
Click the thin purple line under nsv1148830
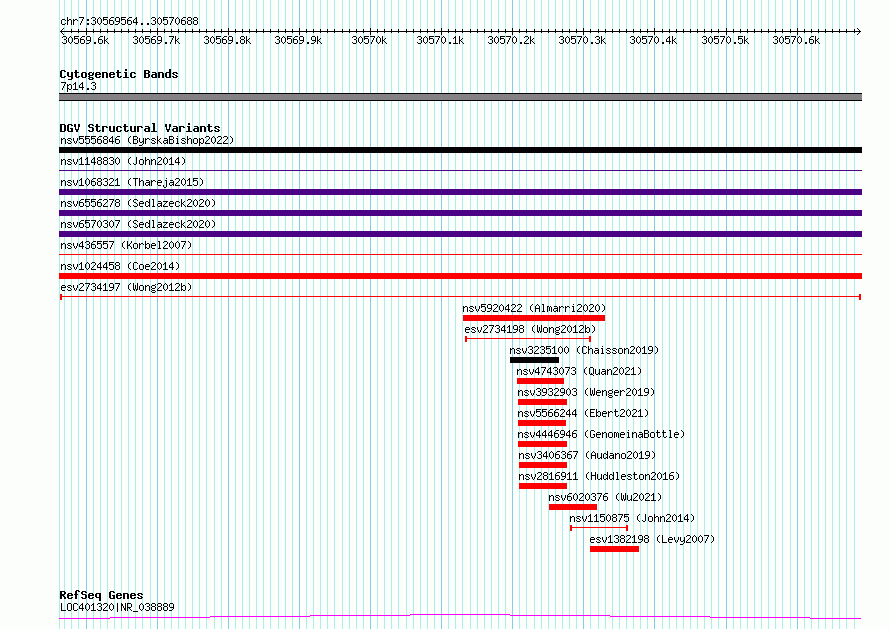[x=460, y=171]
